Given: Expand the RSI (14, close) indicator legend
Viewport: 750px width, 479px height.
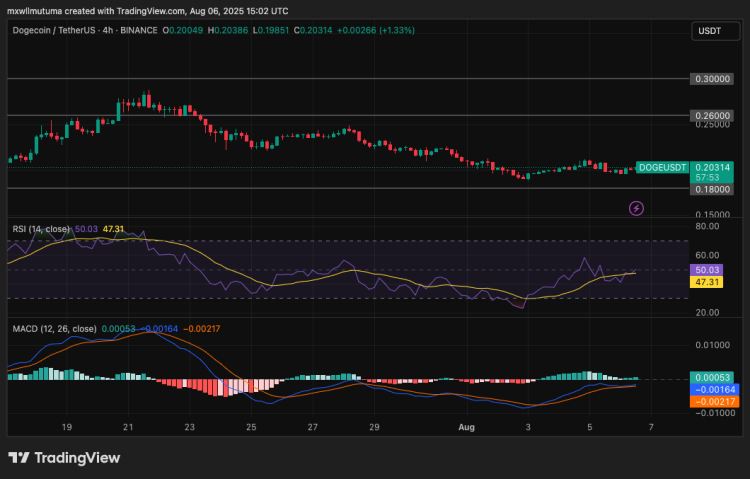Looking at the screenshot, I should pos(40,229).
